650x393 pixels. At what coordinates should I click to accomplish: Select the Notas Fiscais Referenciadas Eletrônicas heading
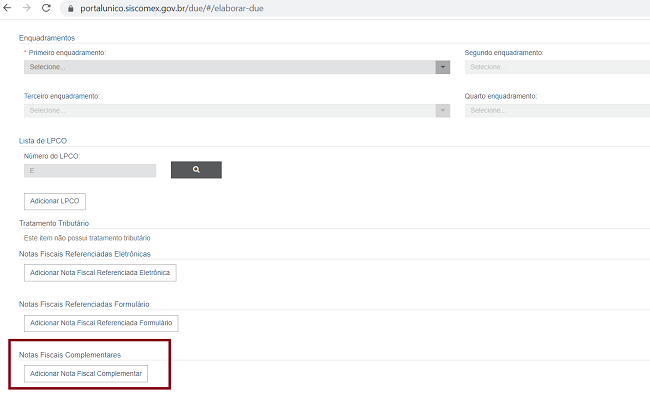point(85,254)
